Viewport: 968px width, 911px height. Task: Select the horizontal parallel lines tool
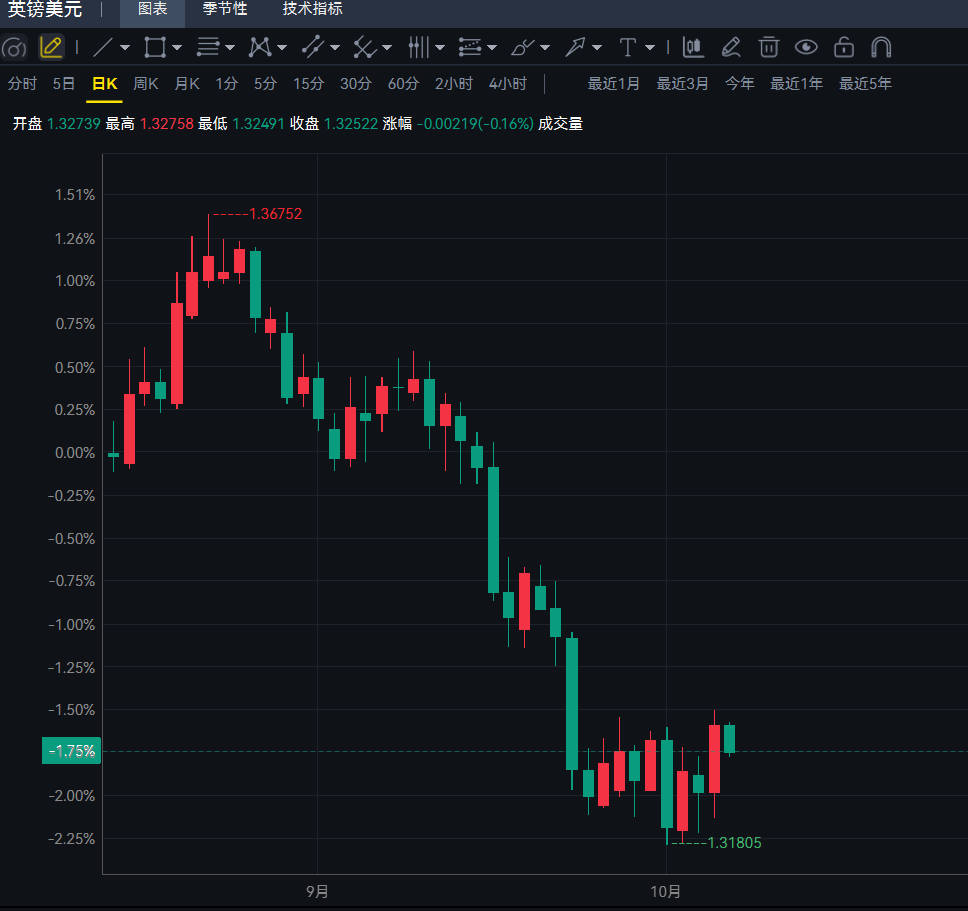208,48
